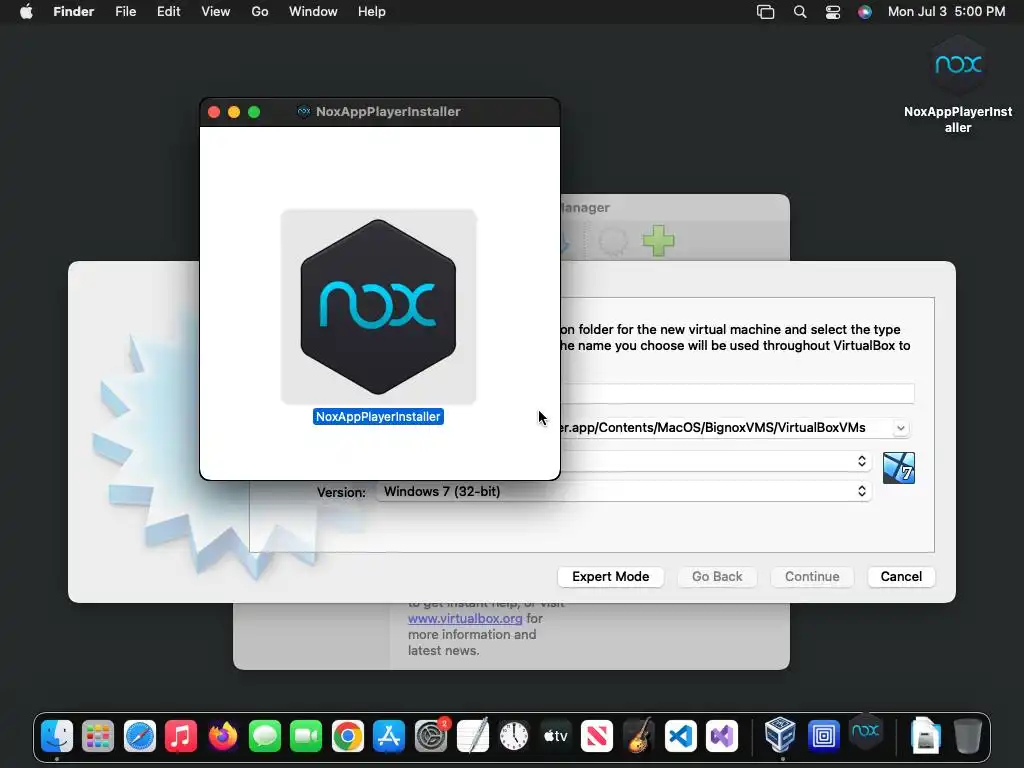Select the NoxAppPlayerInstaller filename label

[378, 417]
